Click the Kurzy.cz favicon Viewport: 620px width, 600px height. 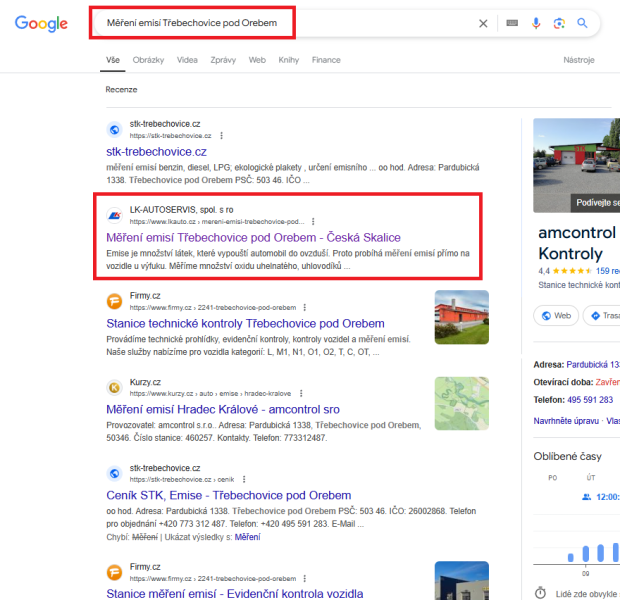pyautogui.click(x=114, y=388)
